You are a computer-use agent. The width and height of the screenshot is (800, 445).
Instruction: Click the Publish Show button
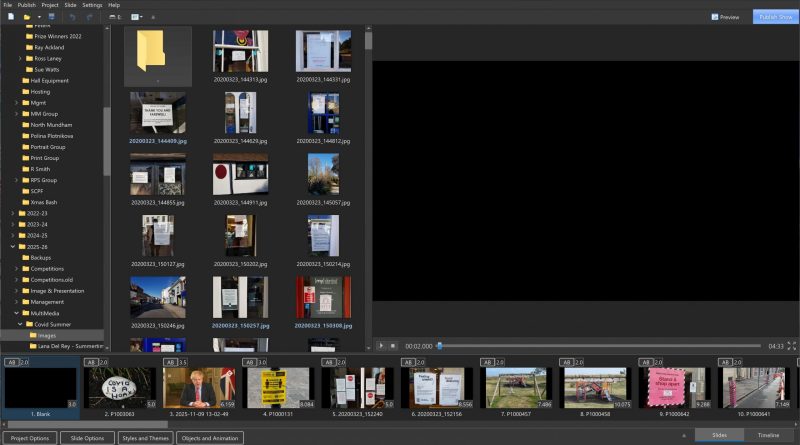[775, 17]
